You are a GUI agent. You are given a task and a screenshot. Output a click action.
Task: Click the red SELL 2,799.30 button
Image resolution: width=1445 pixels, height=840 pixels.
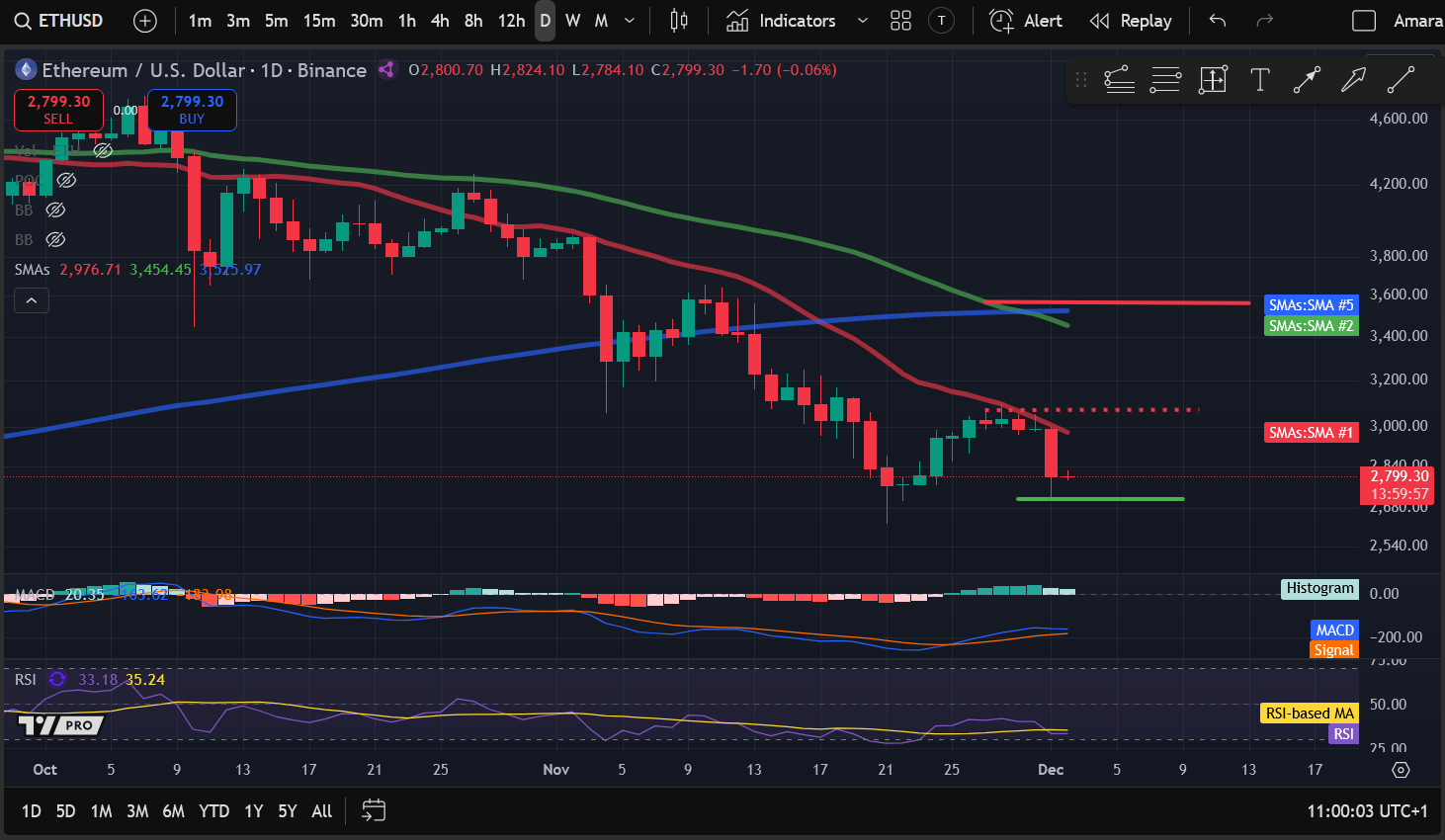(57, 110)
